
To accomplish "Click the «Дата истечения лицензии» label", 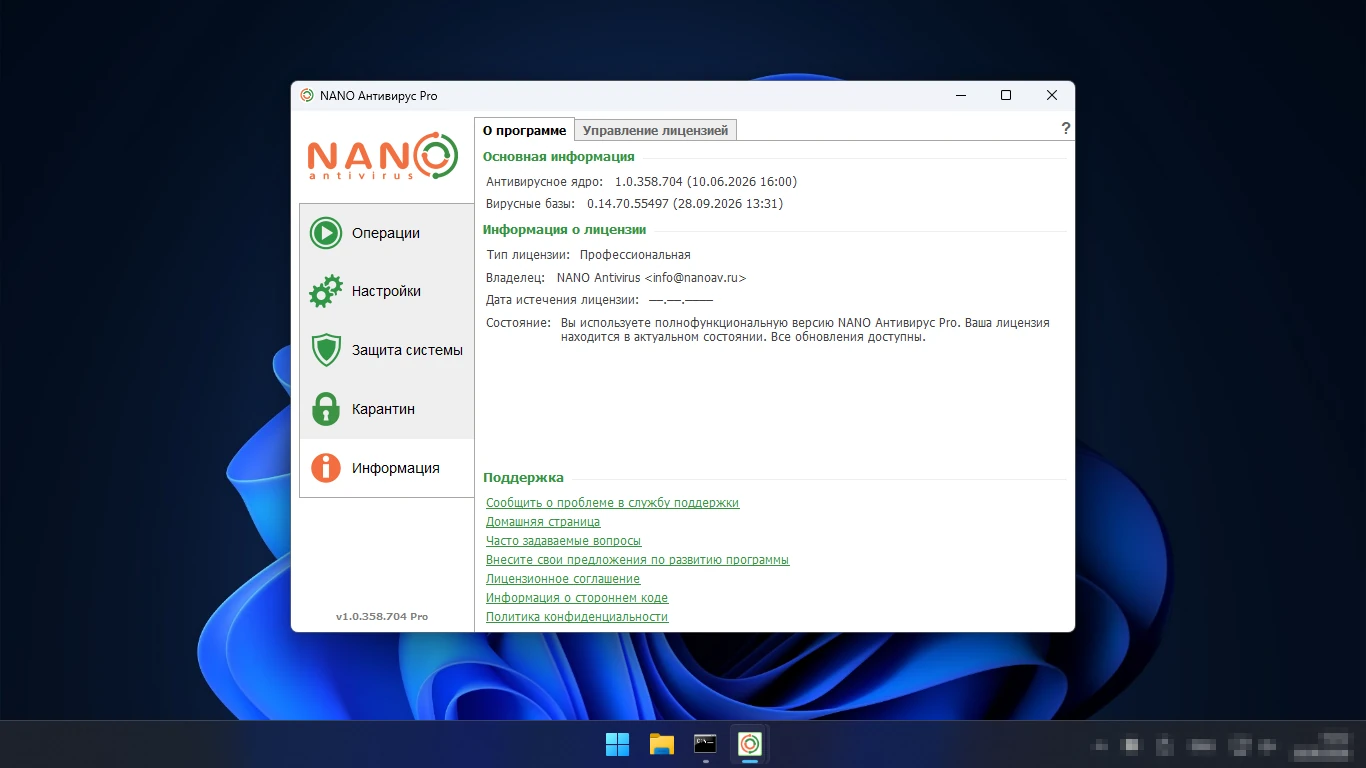I will (x=562, y=300).
